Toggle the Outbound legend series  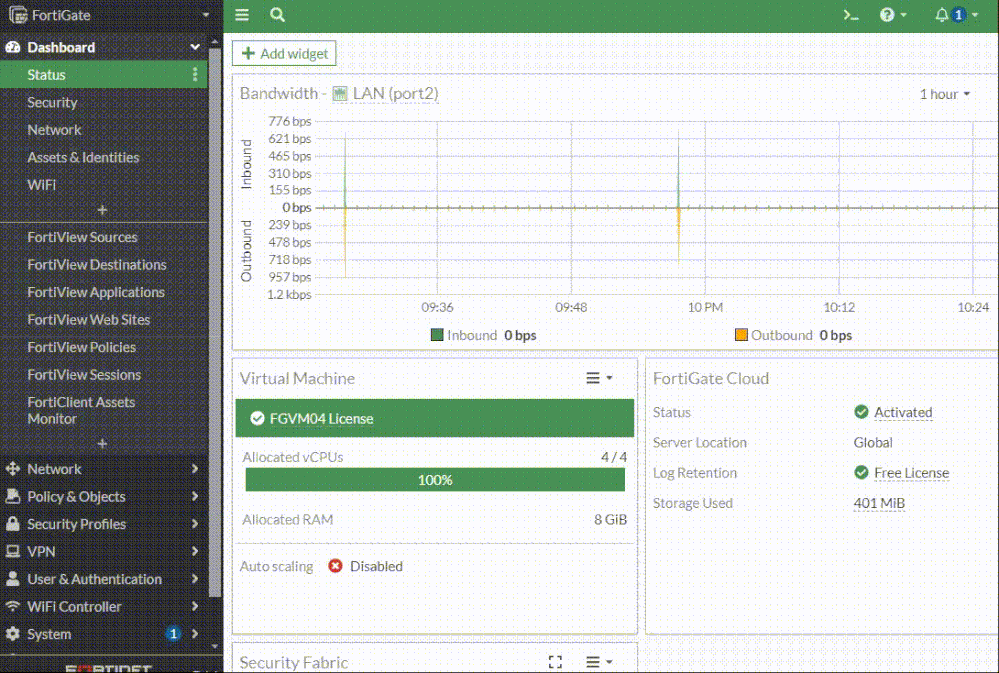coord(793,335)
